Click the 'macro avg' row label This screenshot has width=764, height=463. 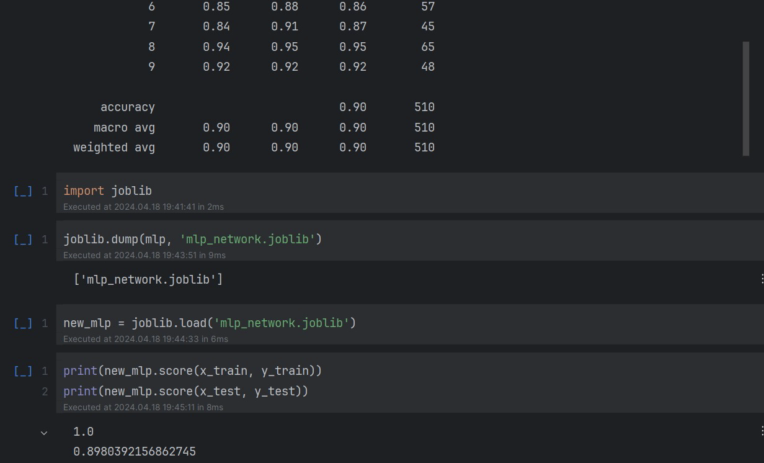[x=124, y=128]
